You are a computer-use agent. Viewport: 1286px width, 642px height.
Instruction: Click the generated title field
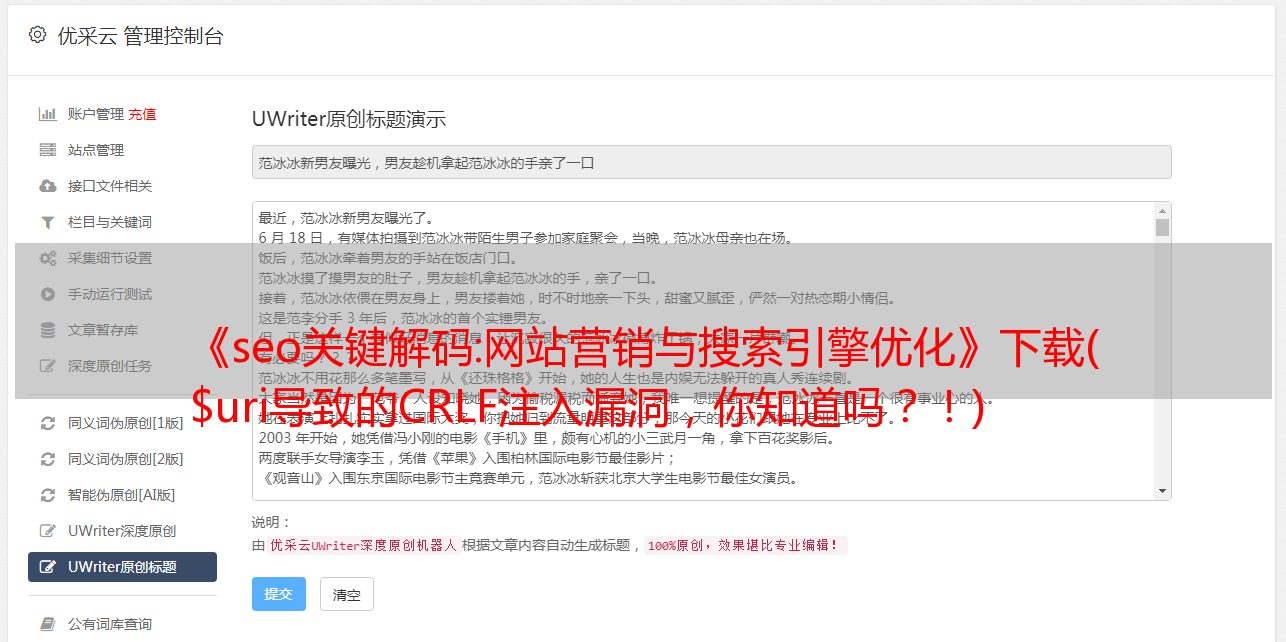(x=711, y=162)
